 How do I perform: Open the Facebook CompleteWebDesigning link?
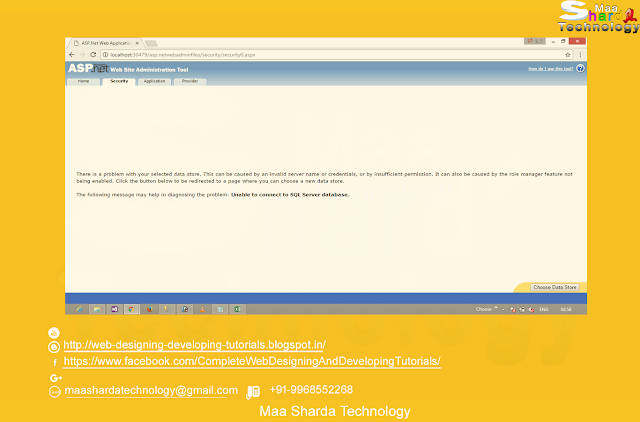[252, 361]
